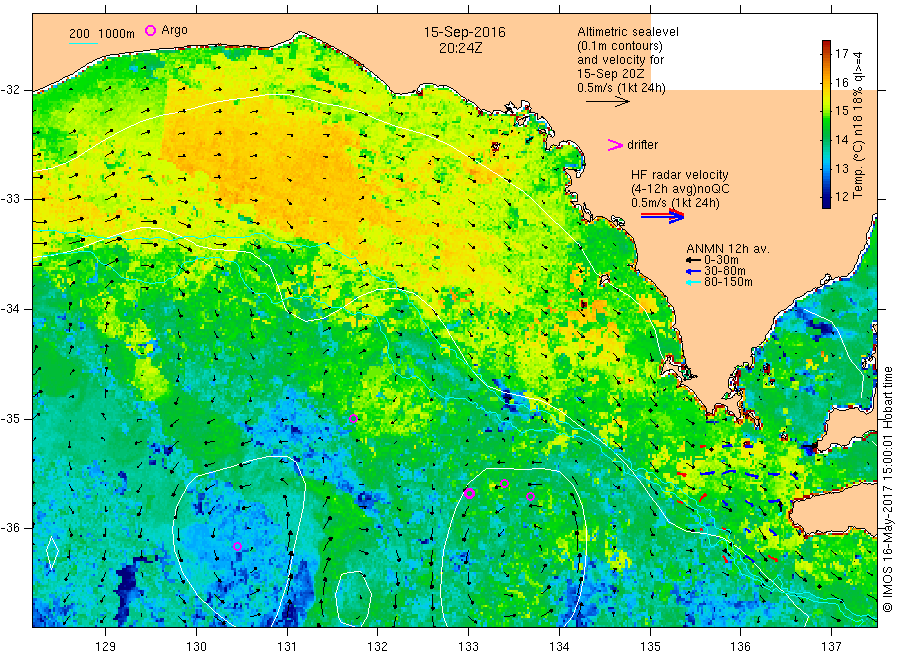Click the blue 30-80m ANMN arrow symbol
This screenshot has width=900, height=660.
click(693, 271)
